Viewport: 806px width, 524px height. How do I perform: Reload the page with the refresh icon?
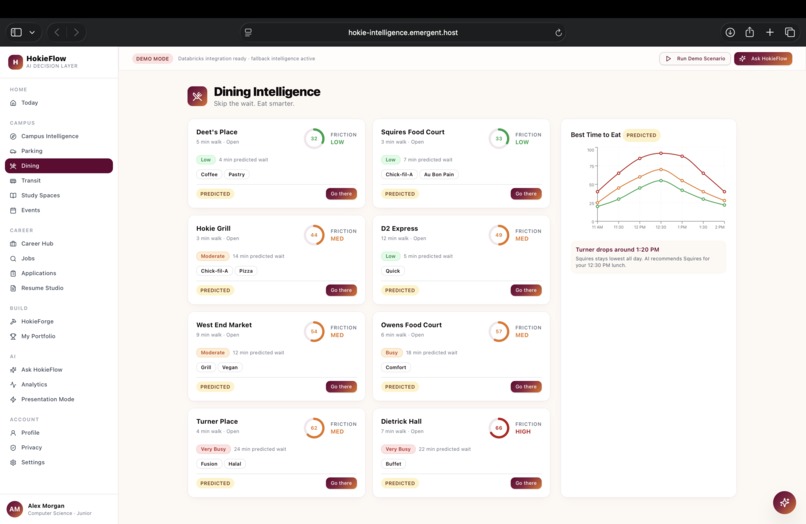[x=558, y=32]
